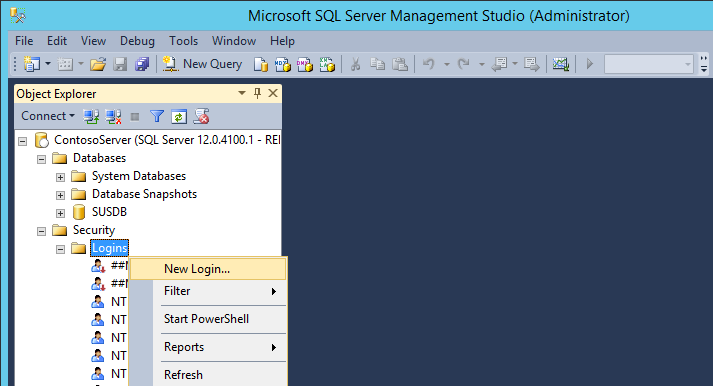713x386 pixels.
Task: Click the New Project toolbar icon
Action: point(32,64)
